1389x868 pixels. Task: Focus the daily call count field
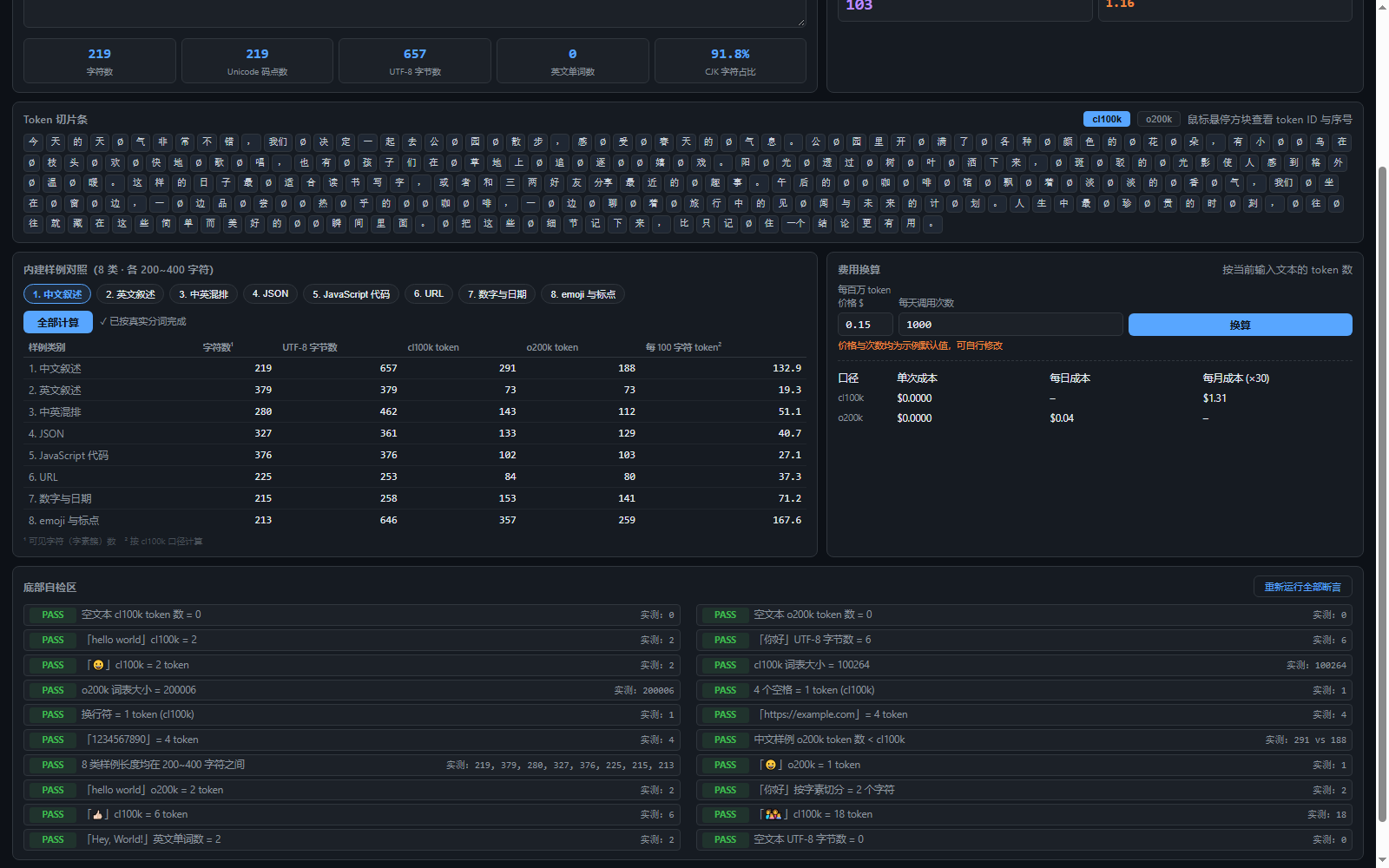[x=1010, y=325]
